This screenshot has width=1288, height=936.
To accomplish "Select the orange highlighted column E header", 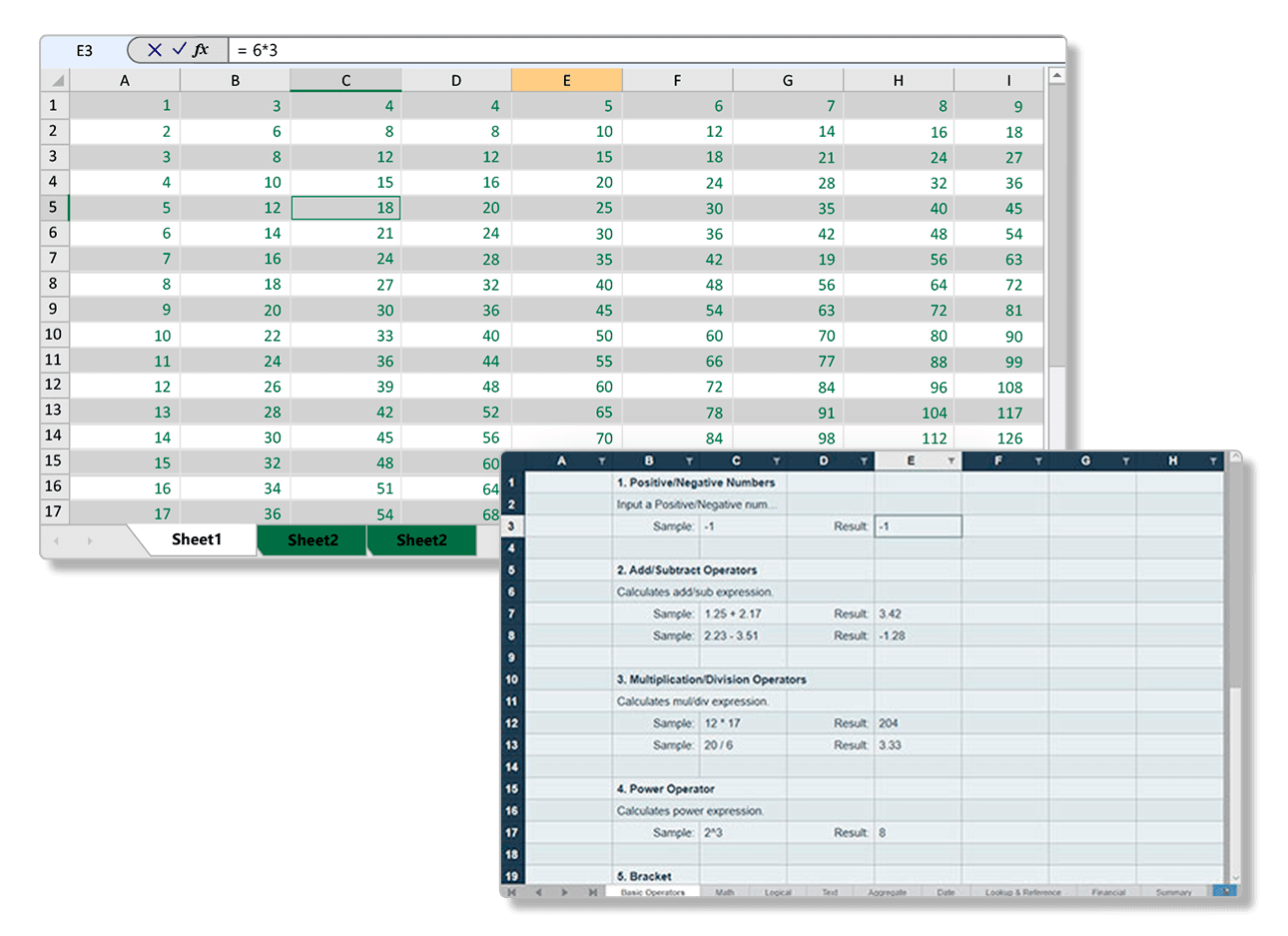I will pos(566,80).
